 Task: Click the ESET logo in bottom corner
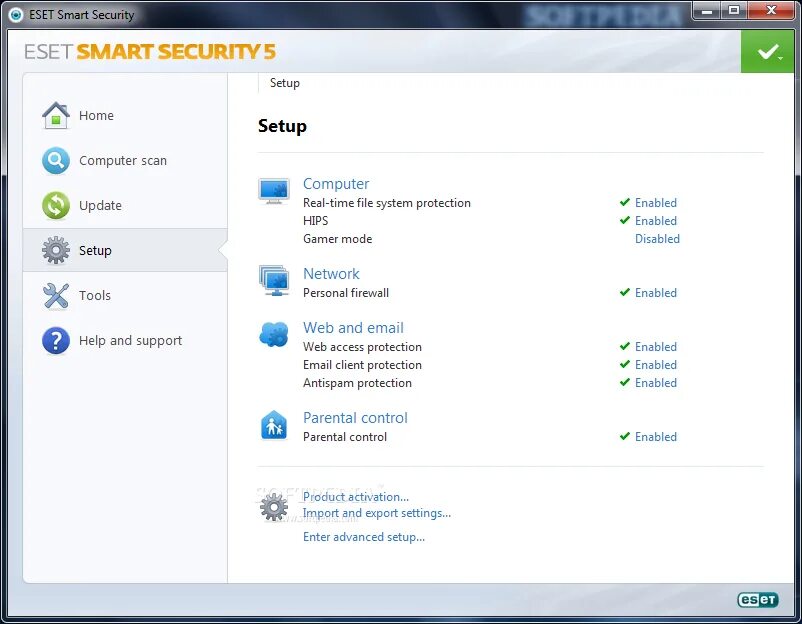758,599
